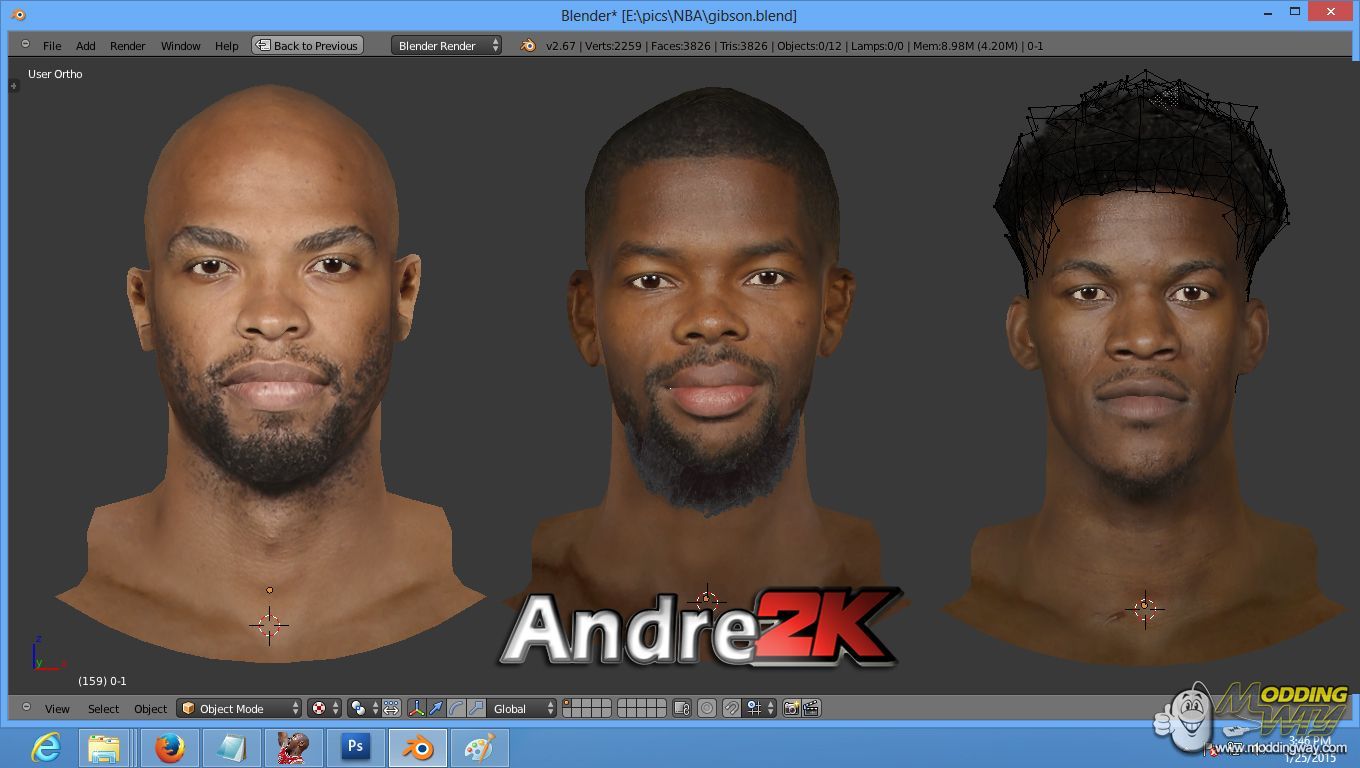Open Photoshop from the taskbar

tap(354, 747)
